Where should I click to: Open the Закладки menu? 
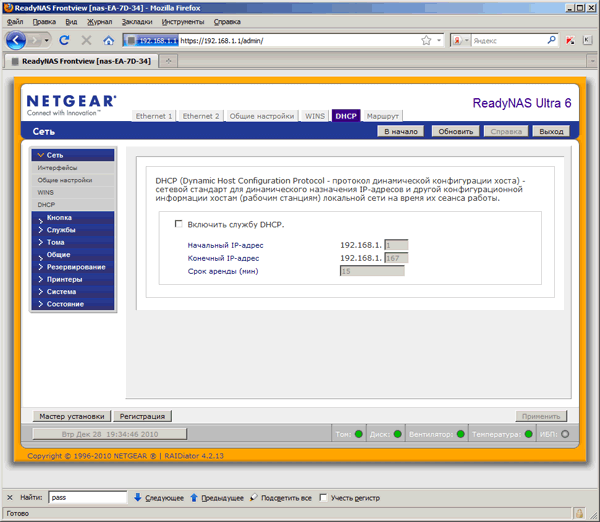pos(137,22)
